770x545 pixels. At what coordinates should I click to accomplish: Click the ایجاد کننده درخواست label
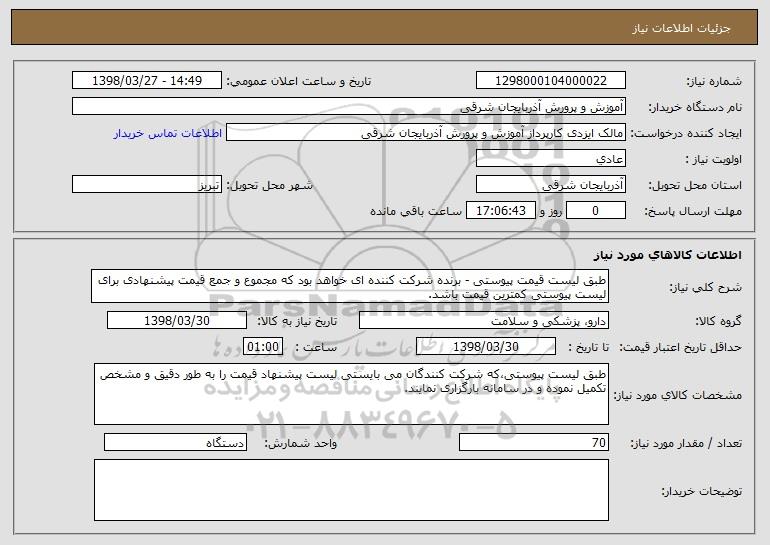point(686,134)
